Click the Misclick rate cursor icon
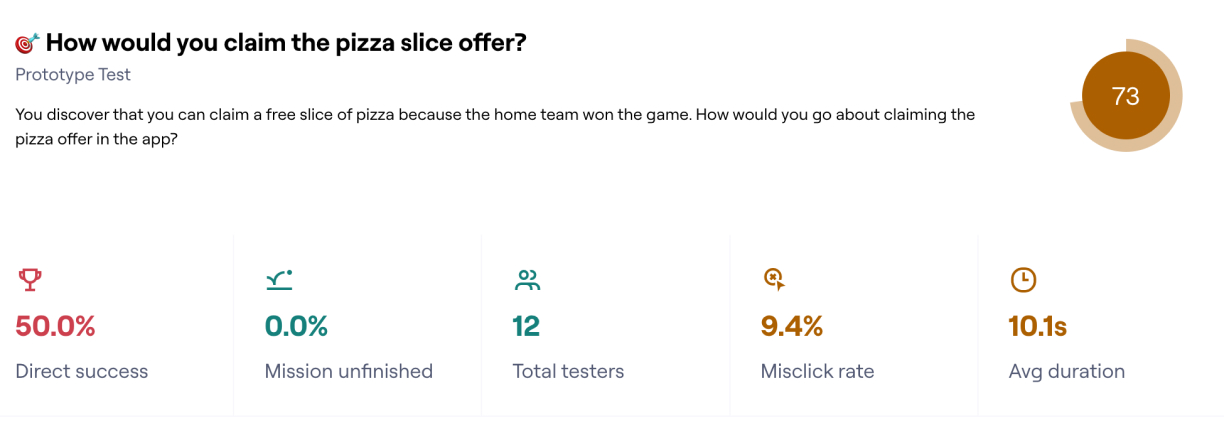The image size is (1224, 422). [774, 280]
